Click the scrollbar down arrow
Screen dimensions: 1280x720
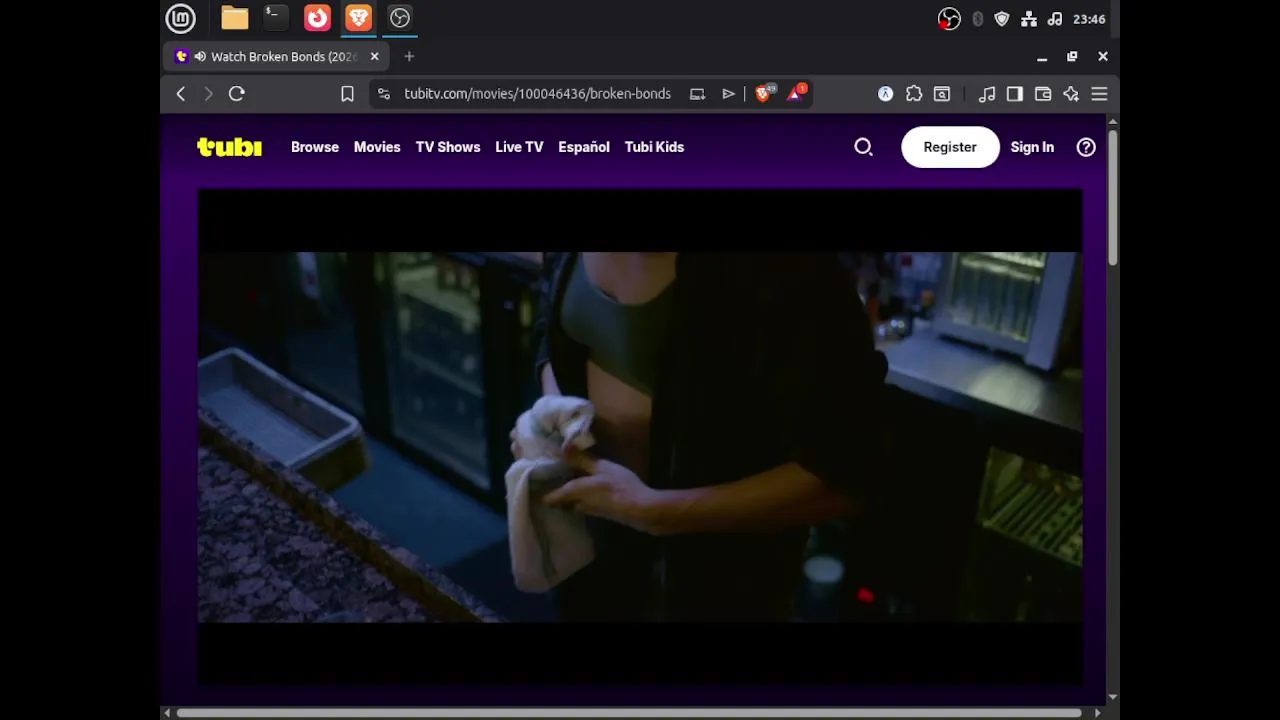(x=1113, y=698)
